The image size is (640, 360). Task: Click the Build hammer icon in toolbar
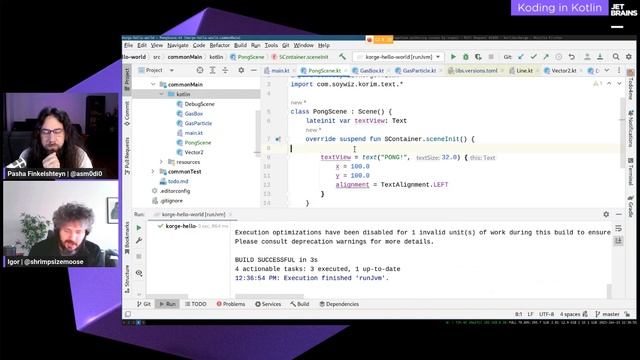coord(342,57)
